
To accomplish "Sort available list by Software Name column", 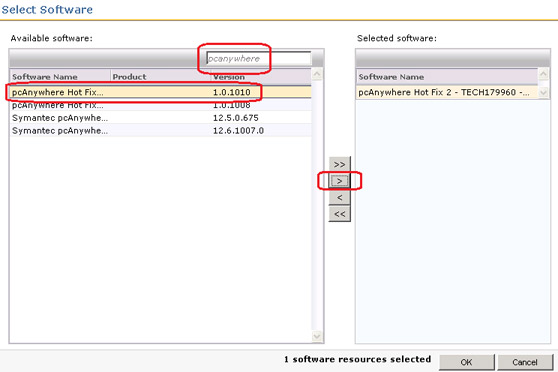I will [x=60, y=77].
